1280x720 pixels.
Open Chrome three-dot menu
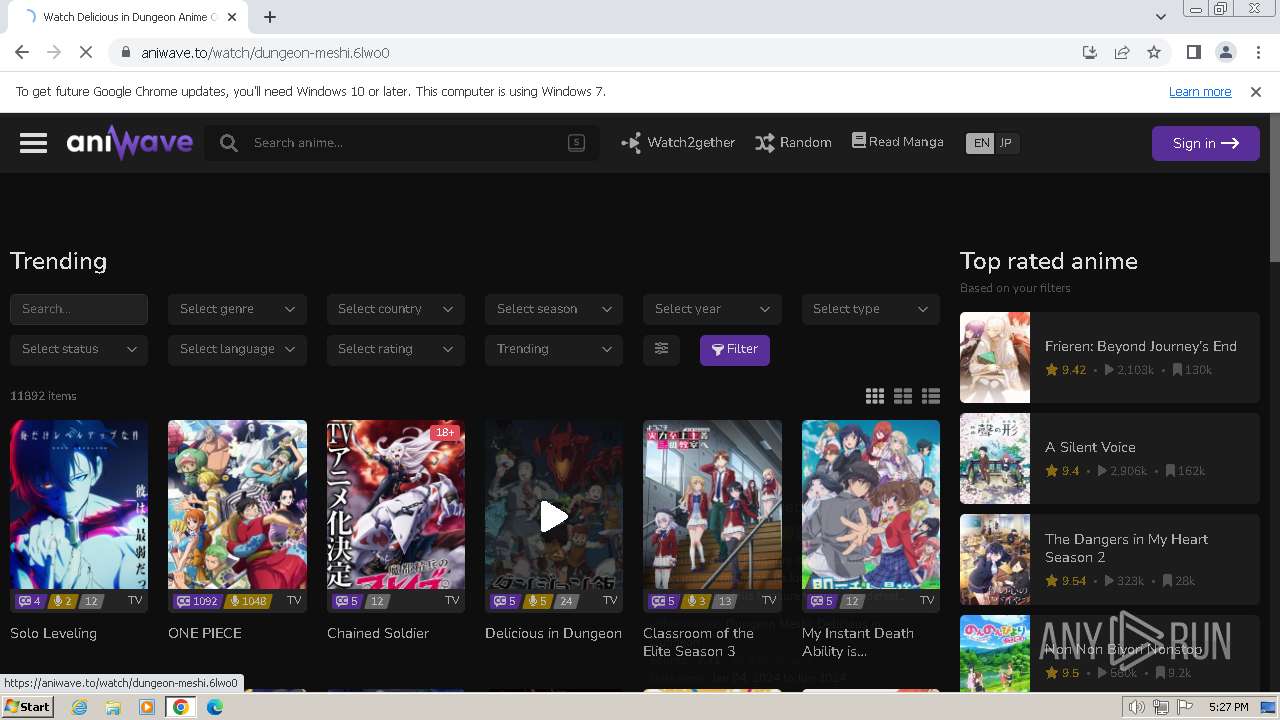[x=1257, y=53]
